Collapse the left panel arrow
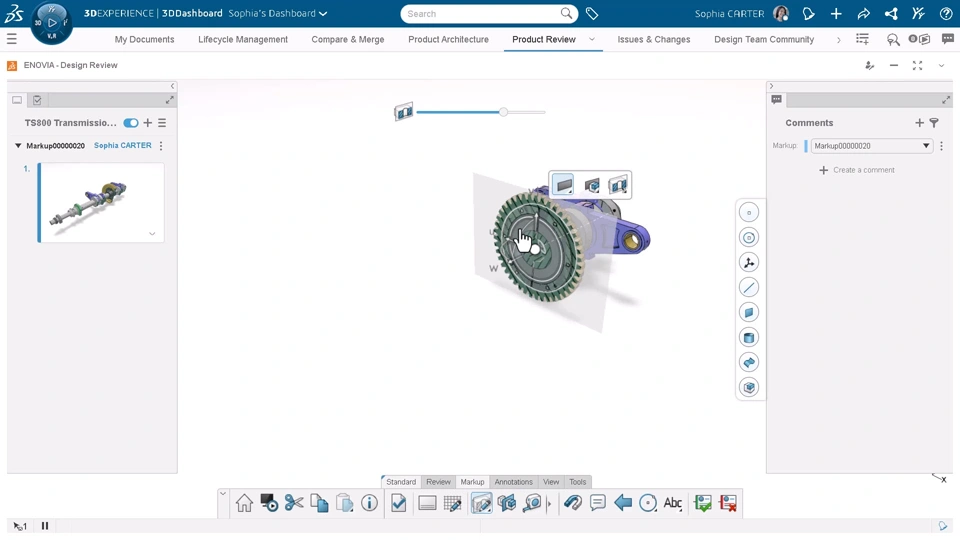Viewport: 960px width, 540px height. pyautogui.click(x=172, y=86)
